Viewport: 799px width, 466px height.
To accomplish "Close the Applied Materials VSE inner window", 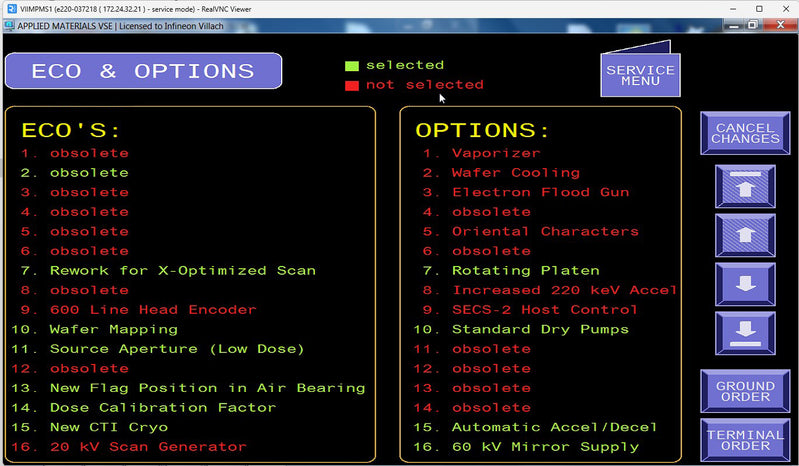I will (780, 25).
